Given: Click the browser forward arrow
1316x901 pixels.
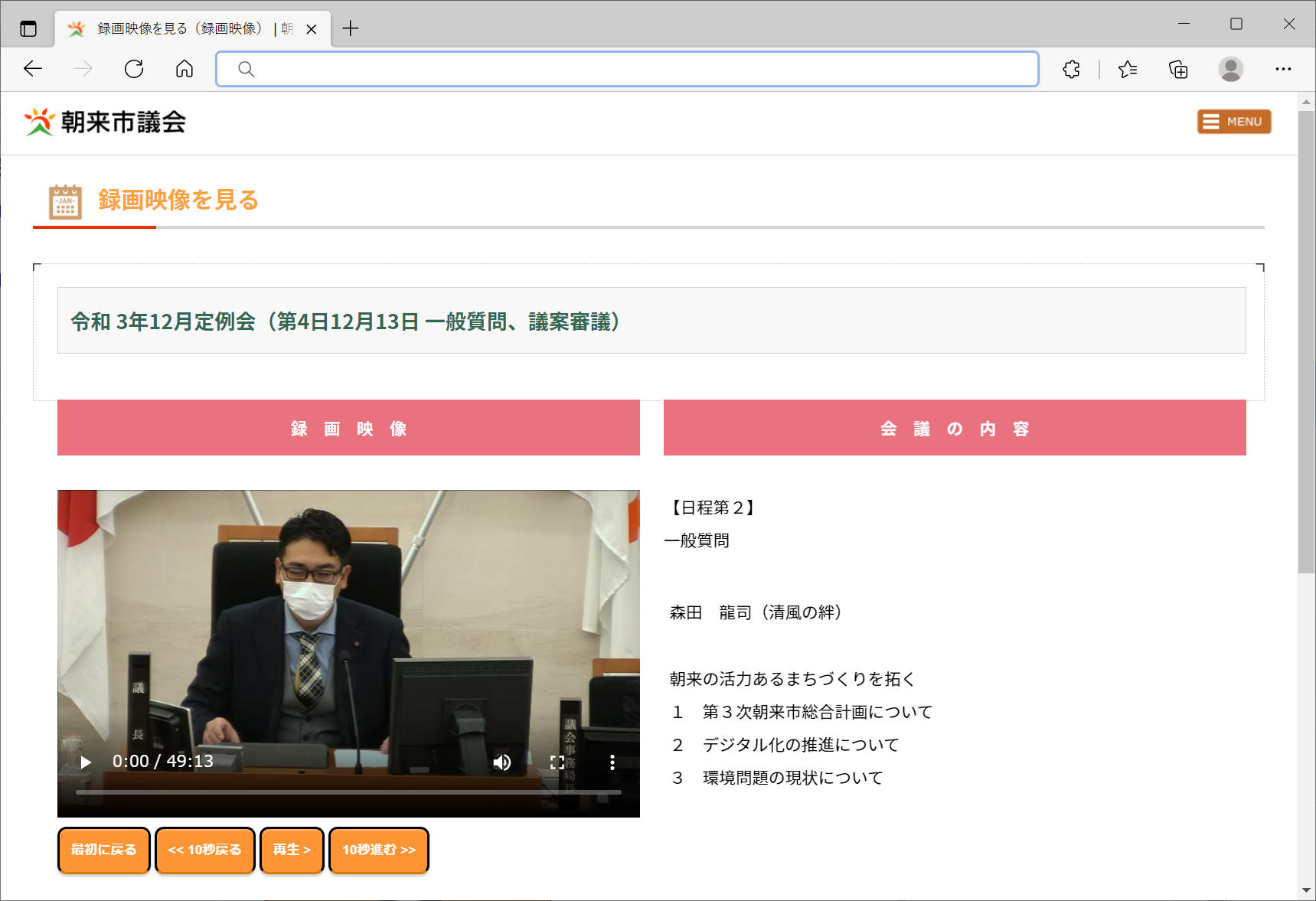Looking at the screenshot, I should click(x=83, y=69).
